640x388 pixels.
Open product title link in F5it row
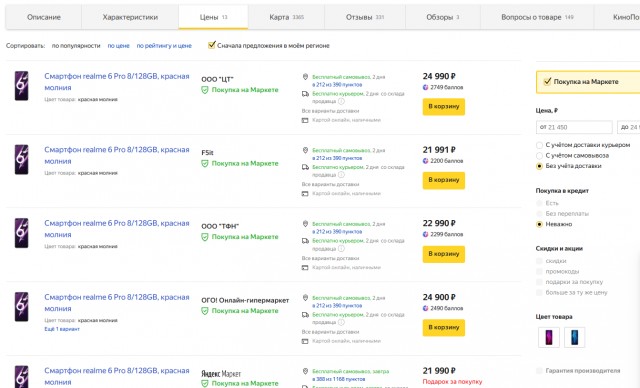[117, 155]
